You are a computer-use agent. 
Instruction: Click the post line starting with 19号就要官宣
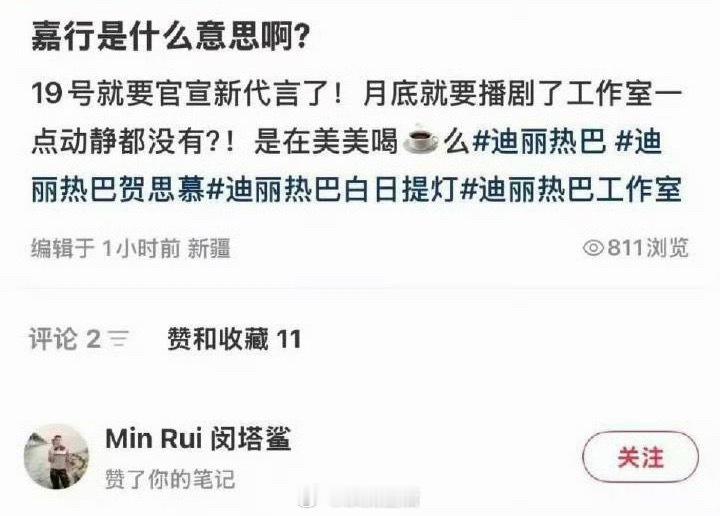(x=357, y=93)
